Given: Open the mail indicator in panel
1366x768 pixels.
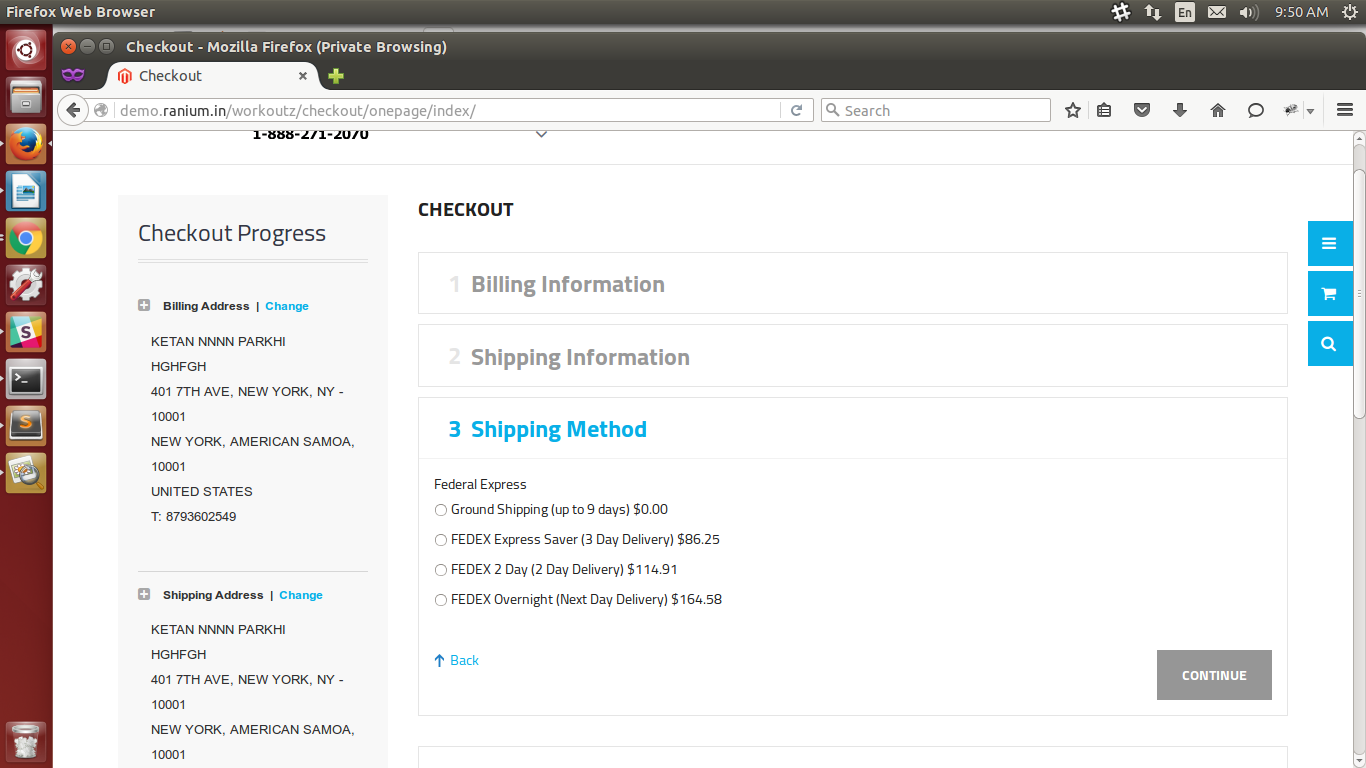Looking at the screenshot, I should pos(1216,12).
